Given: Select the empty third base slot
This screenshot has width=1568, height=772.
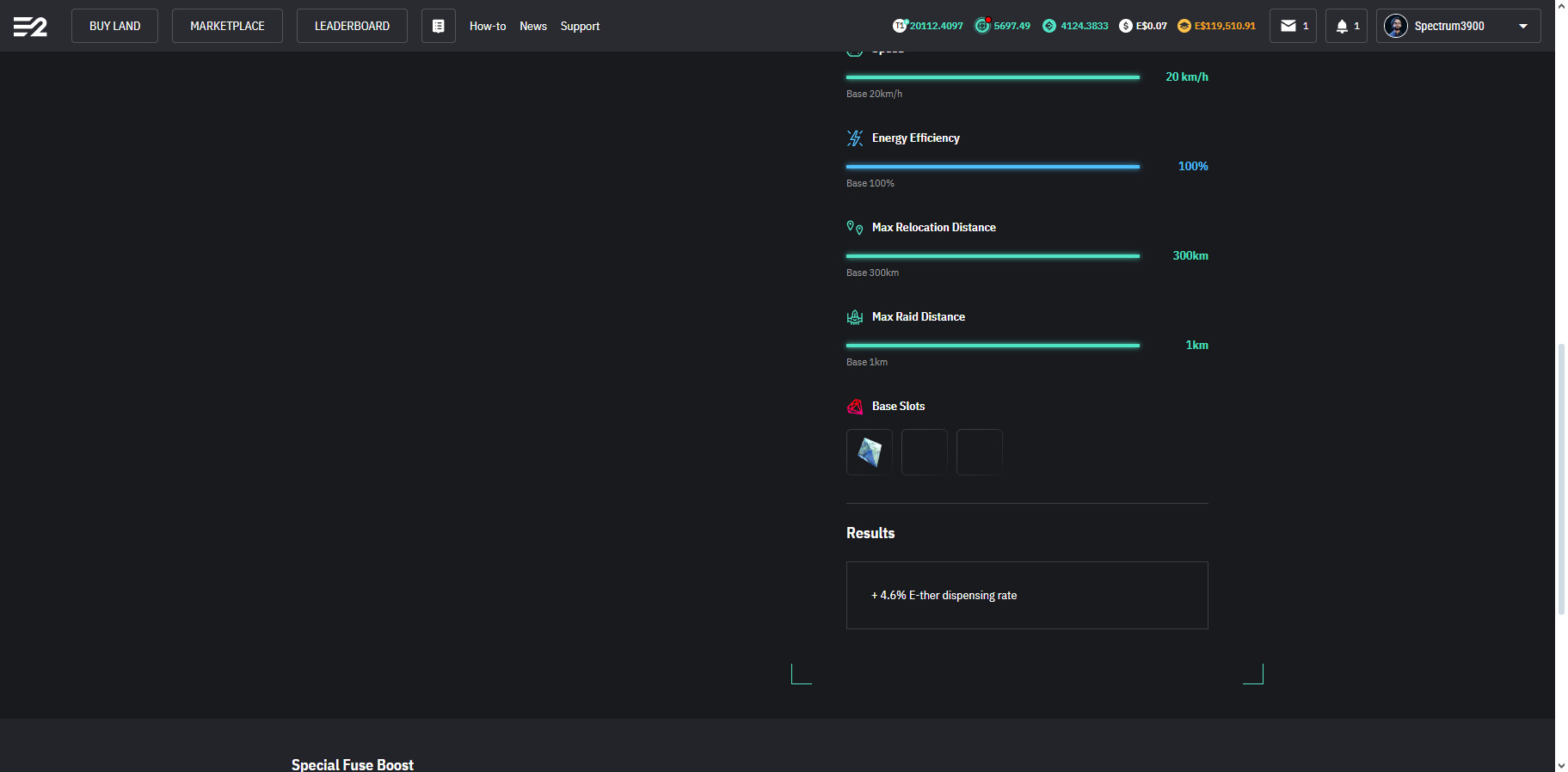Looking at the screenshot, I should click(979, 452).
